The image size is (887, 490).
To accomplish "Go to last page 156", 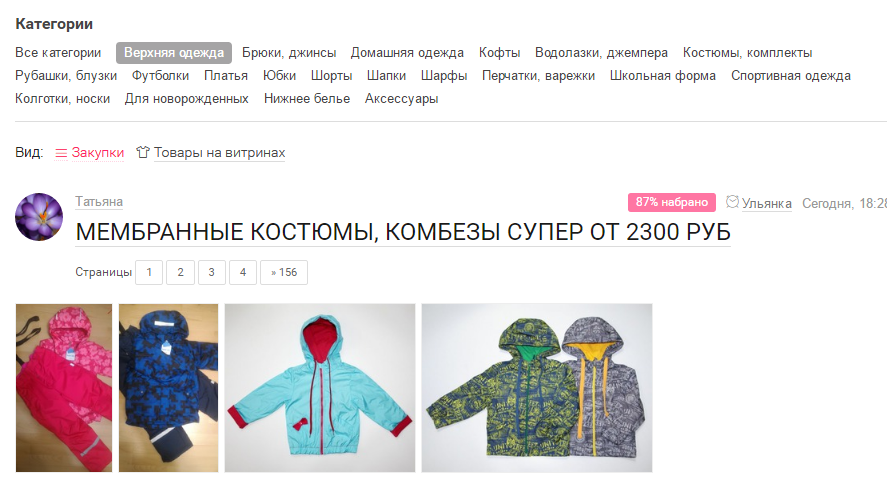I will click(x=284, y=272).
